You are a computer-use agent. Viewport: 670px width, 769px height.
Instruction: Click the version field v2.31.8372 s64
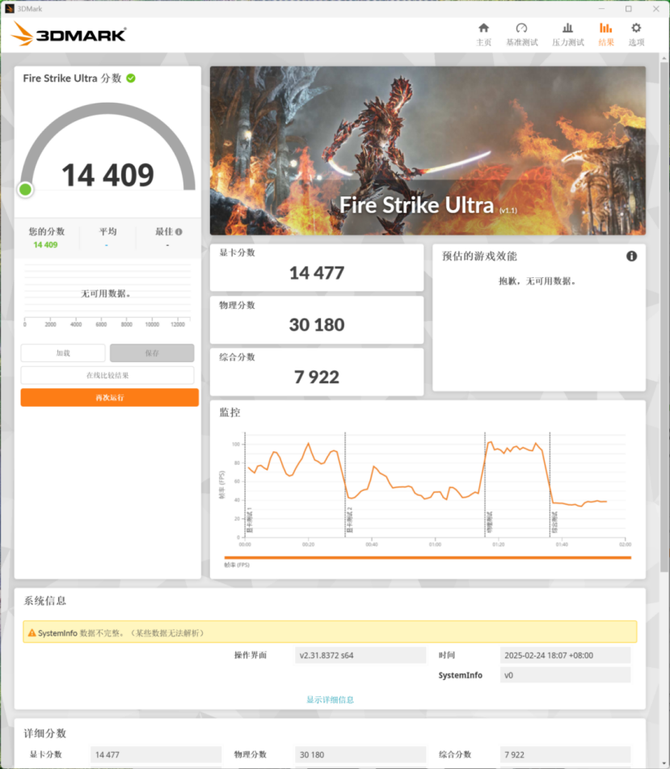coord(361,655)
